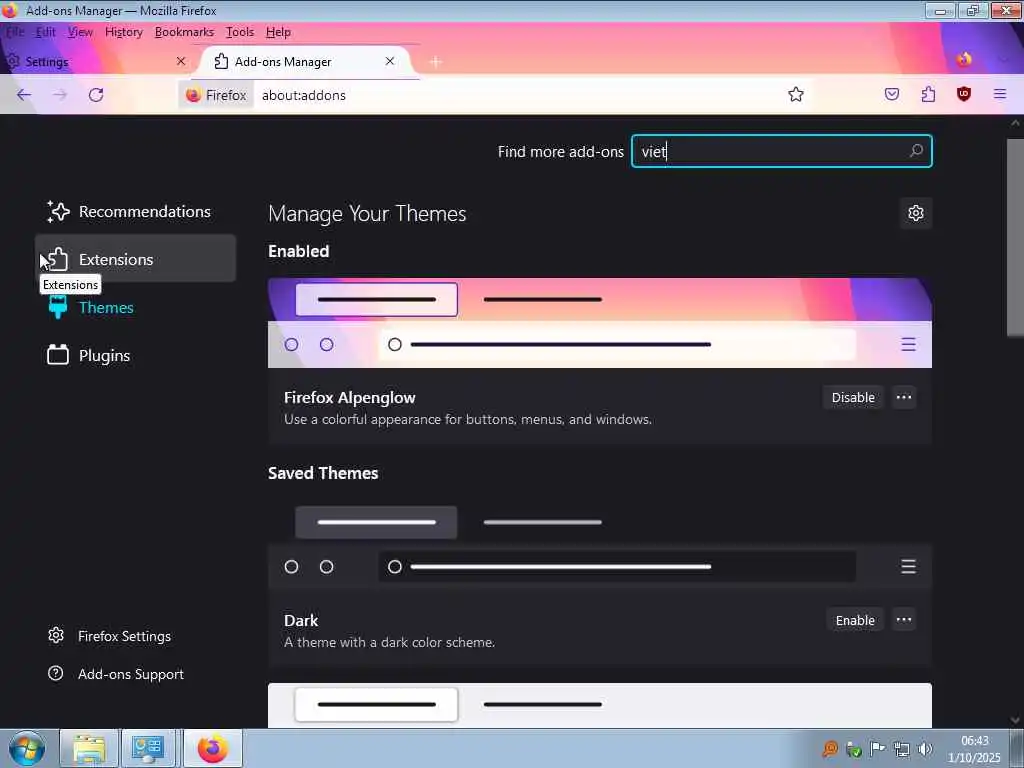Open Recommendations in the sidebar
The width and height of the screenshot is (1024, 768).
point(135,212)
